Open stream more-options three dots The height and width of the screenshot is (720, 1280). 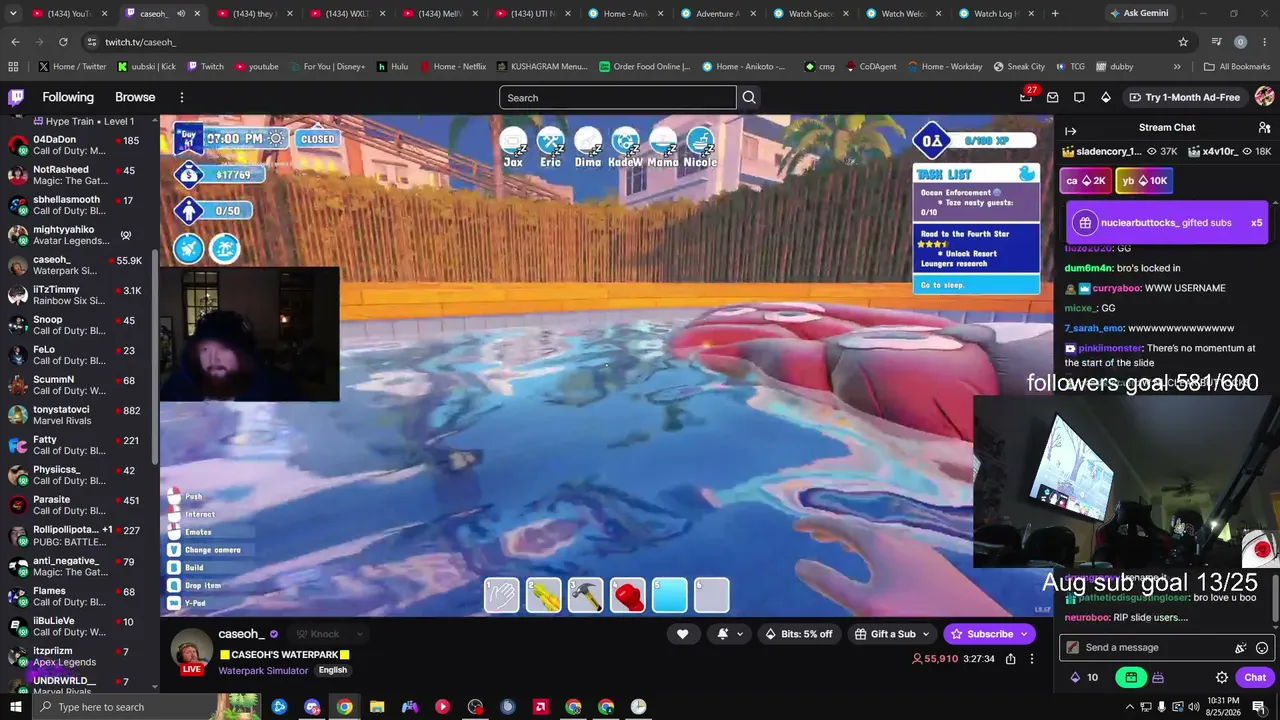[1032, 659]
